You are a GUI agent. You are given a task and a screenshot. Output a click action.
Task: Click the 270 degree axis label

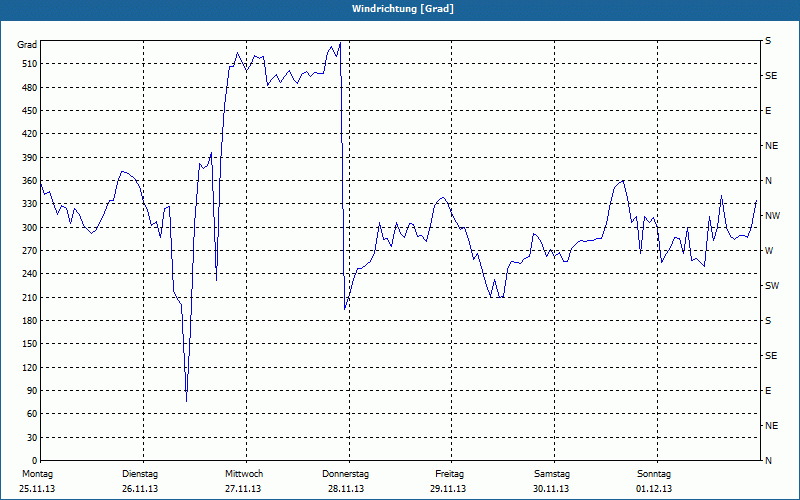pos(29,251)
